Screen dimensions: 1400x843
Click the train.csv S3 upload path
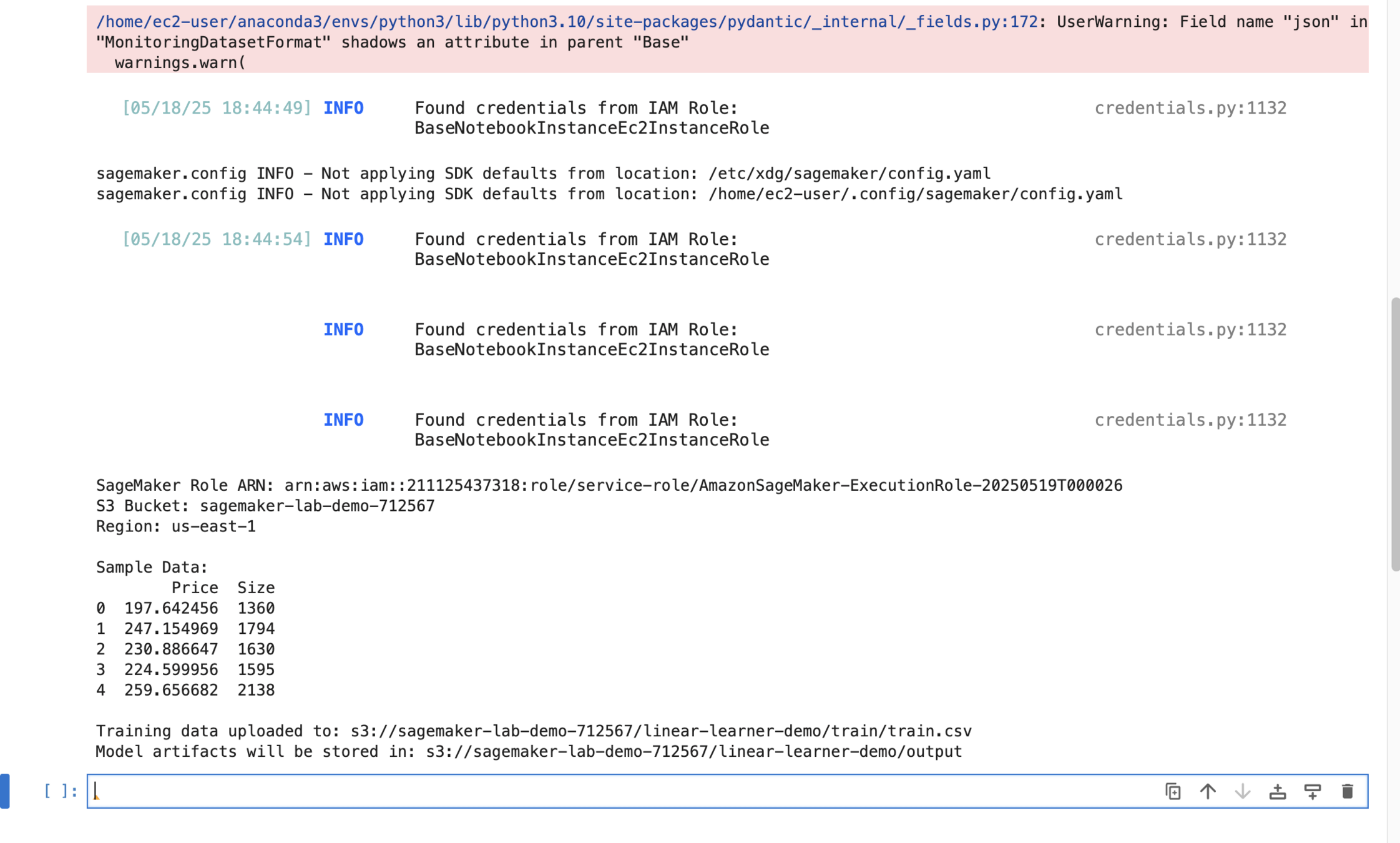click(x=660, y=731)
